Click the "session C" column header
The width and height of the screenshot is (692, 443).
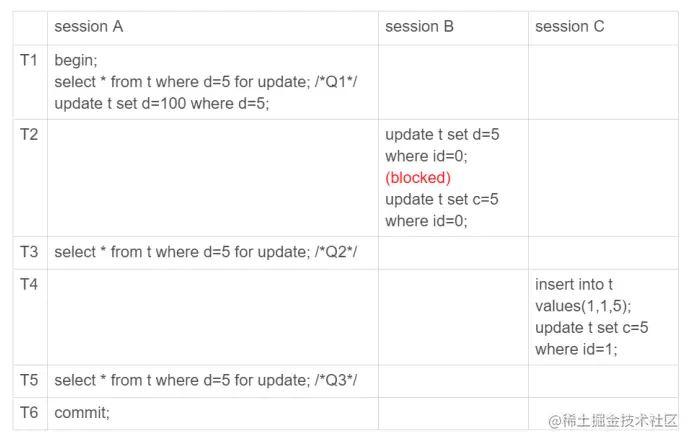569,26
